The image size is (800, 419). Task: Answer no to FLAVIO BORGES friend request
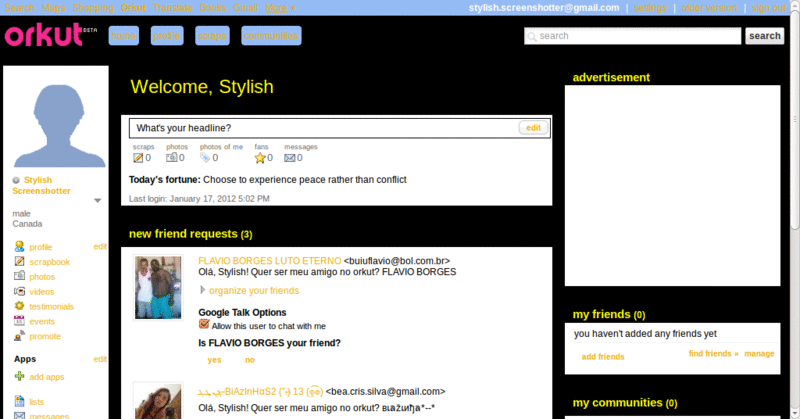(249, 360)
